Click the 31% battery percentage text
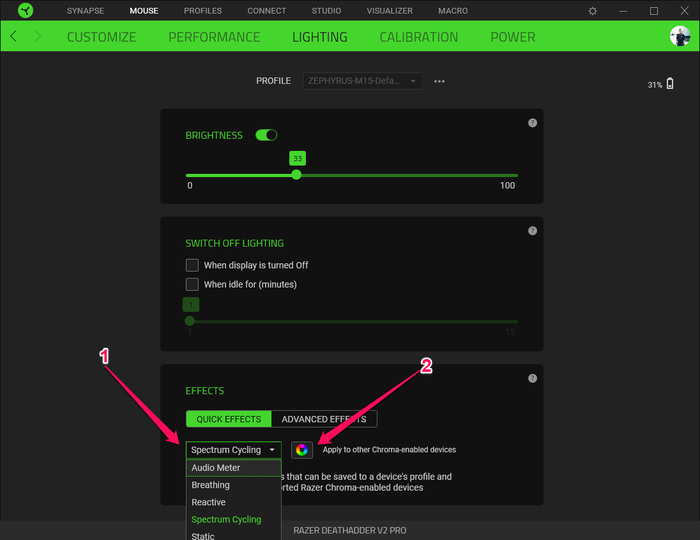700x540 pixels. click(655, 85)
